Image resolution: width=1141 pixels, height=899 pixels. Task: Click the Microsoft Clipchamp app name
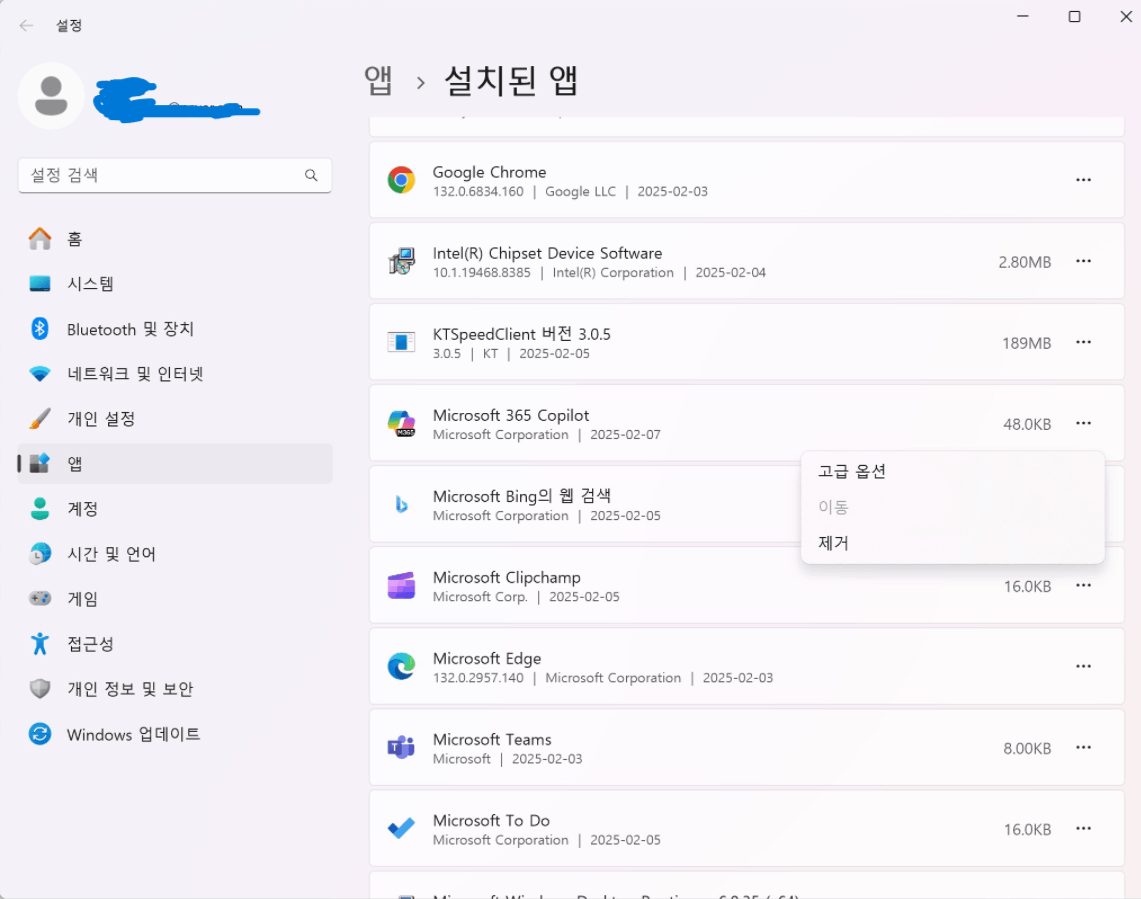506,577
